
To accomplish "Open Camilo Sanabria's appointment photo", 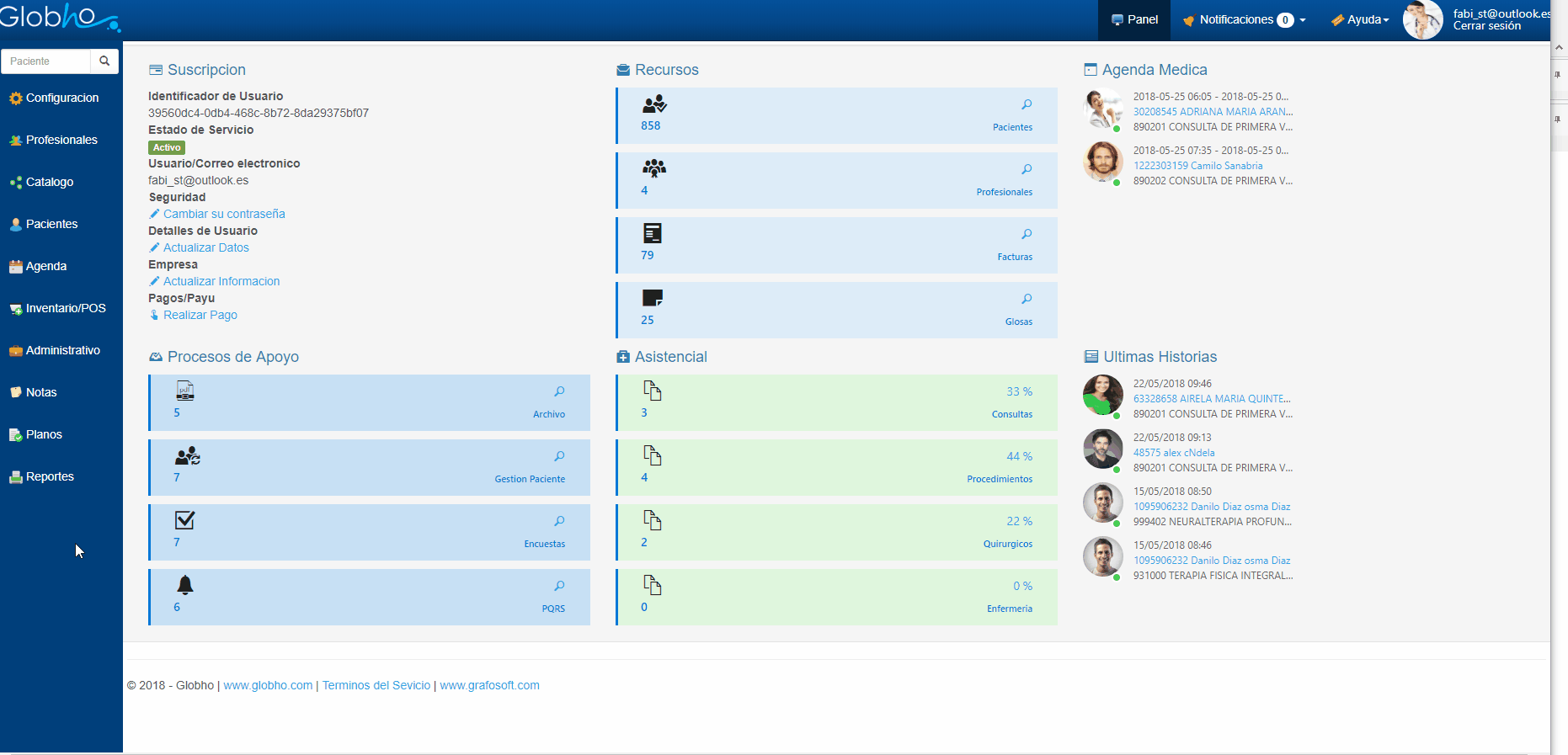I will click(x=1102, y=161).
